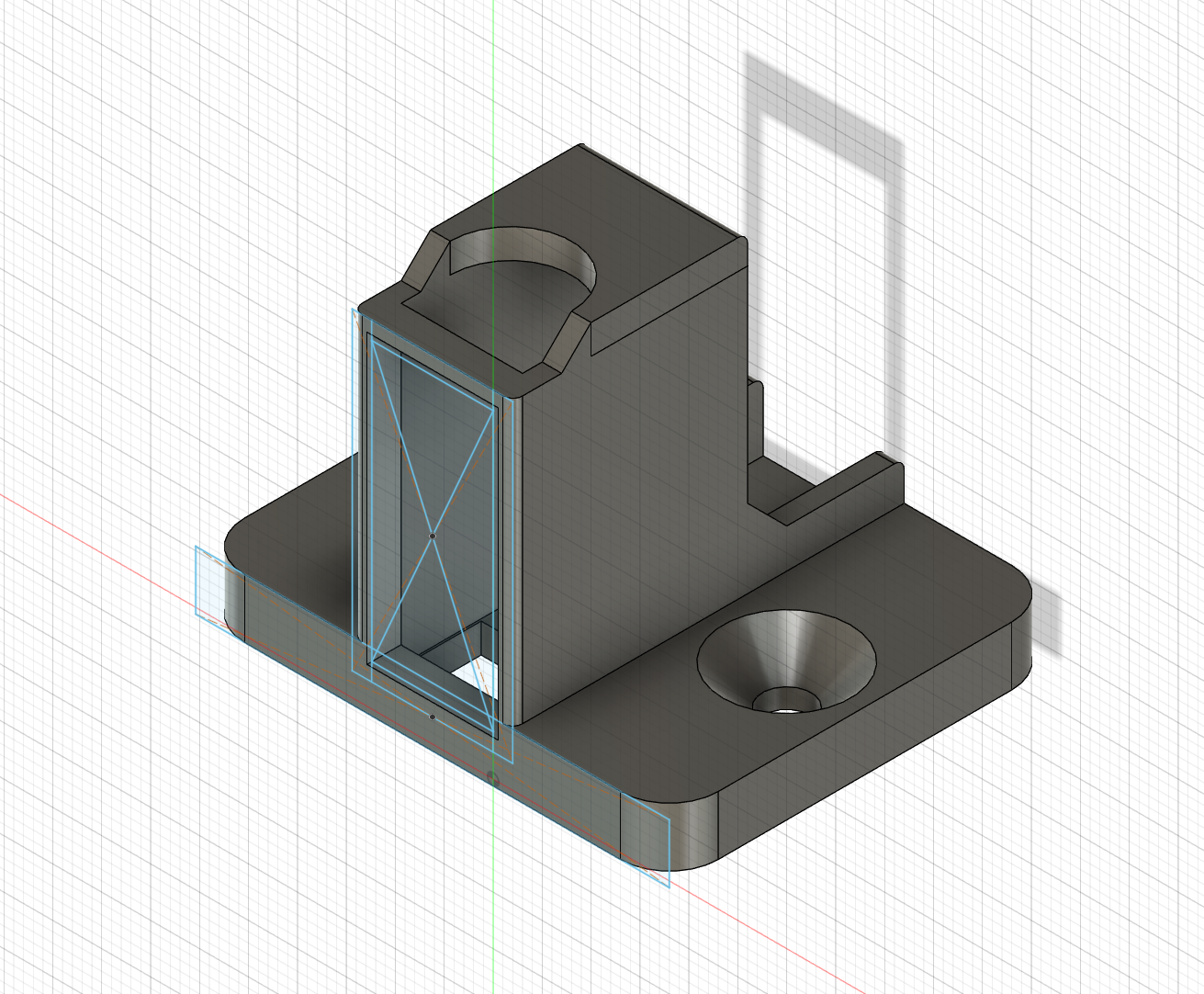Select the origin point on the green axis
This screenshot has height=994, width=1204.
tap(492, 779)
